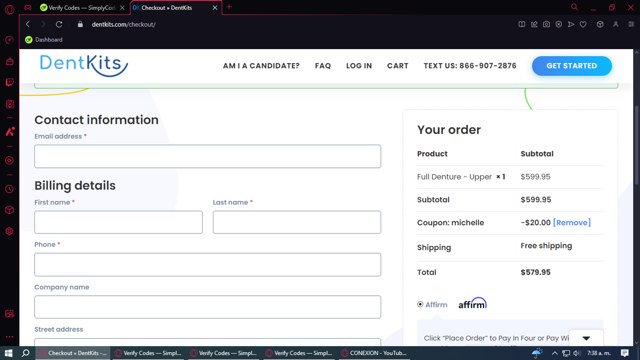
Task: Open the profile person icon in the toolbar
Action: point(616,24)
